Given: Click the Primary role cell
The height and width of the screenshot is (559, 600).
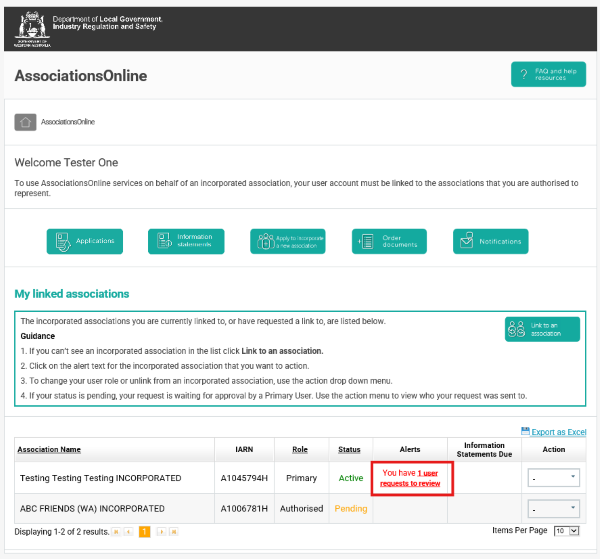Looking at the screenshot, I should coord(302,478).
